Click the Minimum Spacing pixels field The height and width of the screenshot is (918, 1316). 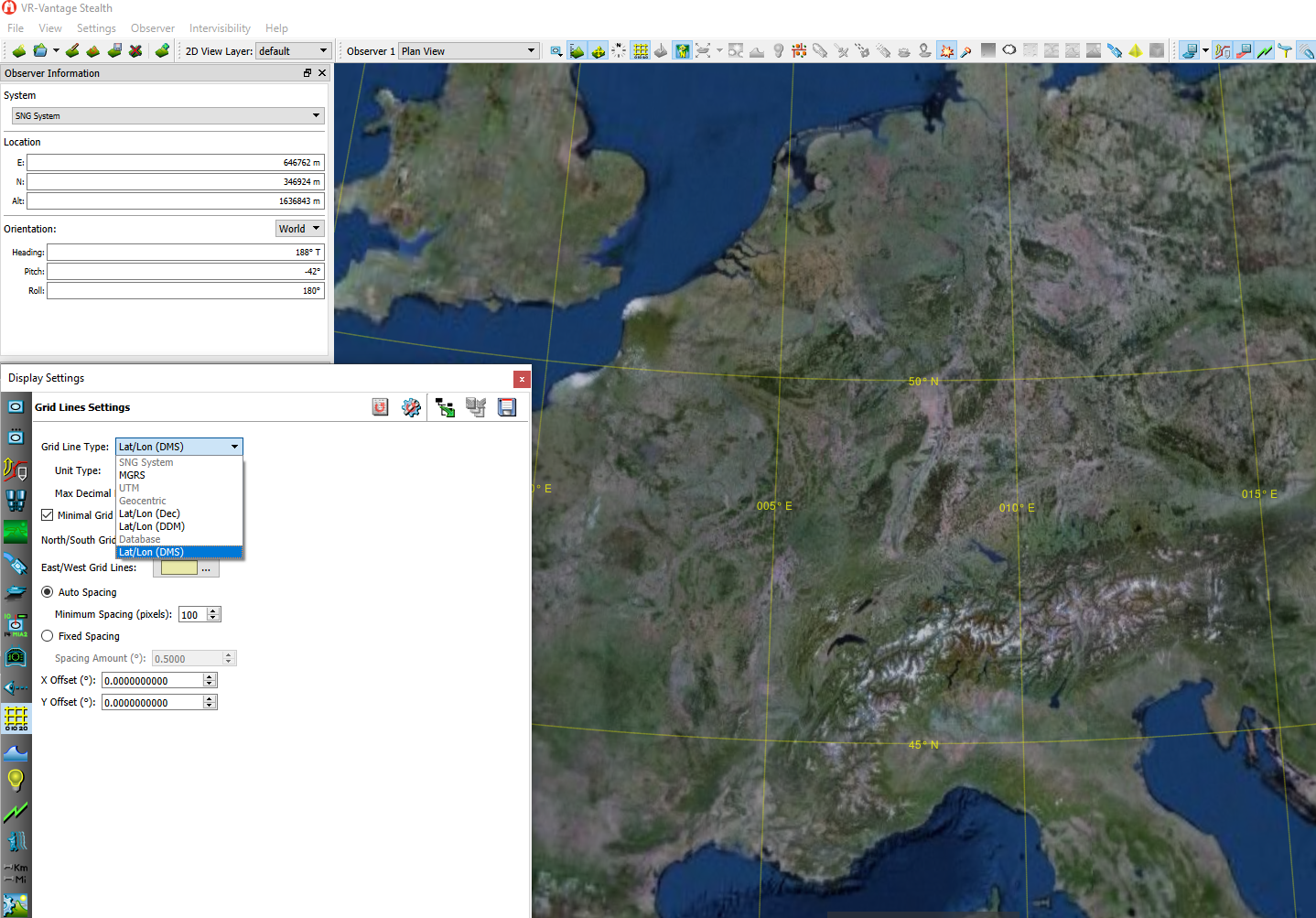coord(193,615)
